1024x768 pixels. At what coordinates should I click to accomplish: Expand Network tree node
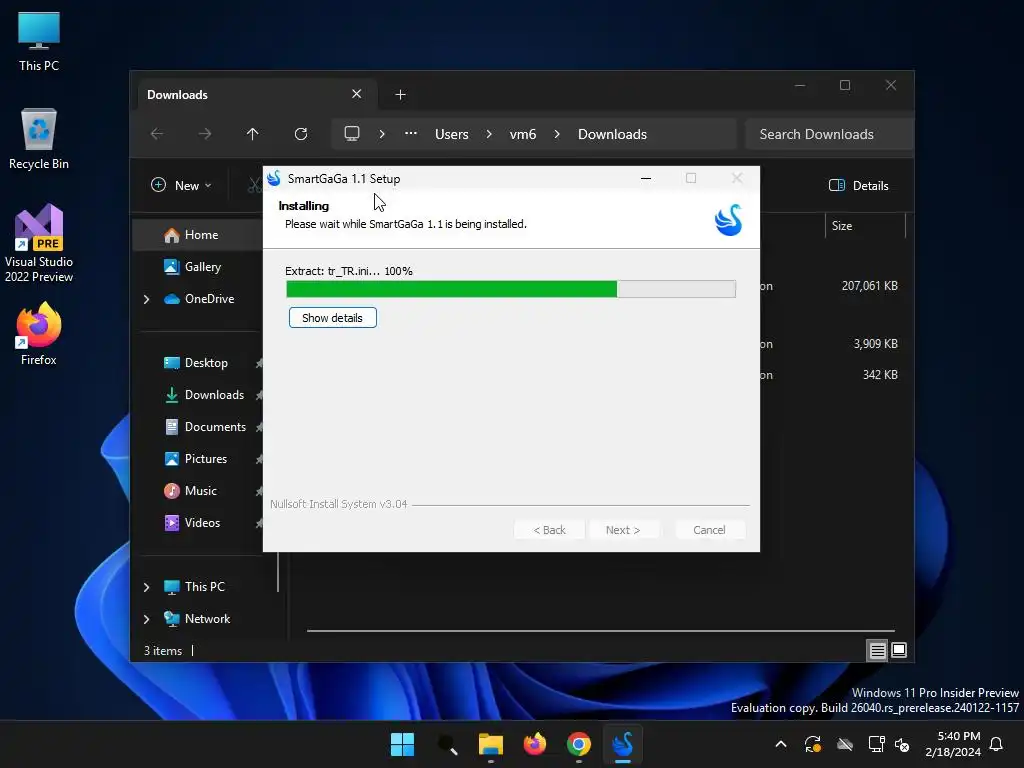(x=146, y=619)
